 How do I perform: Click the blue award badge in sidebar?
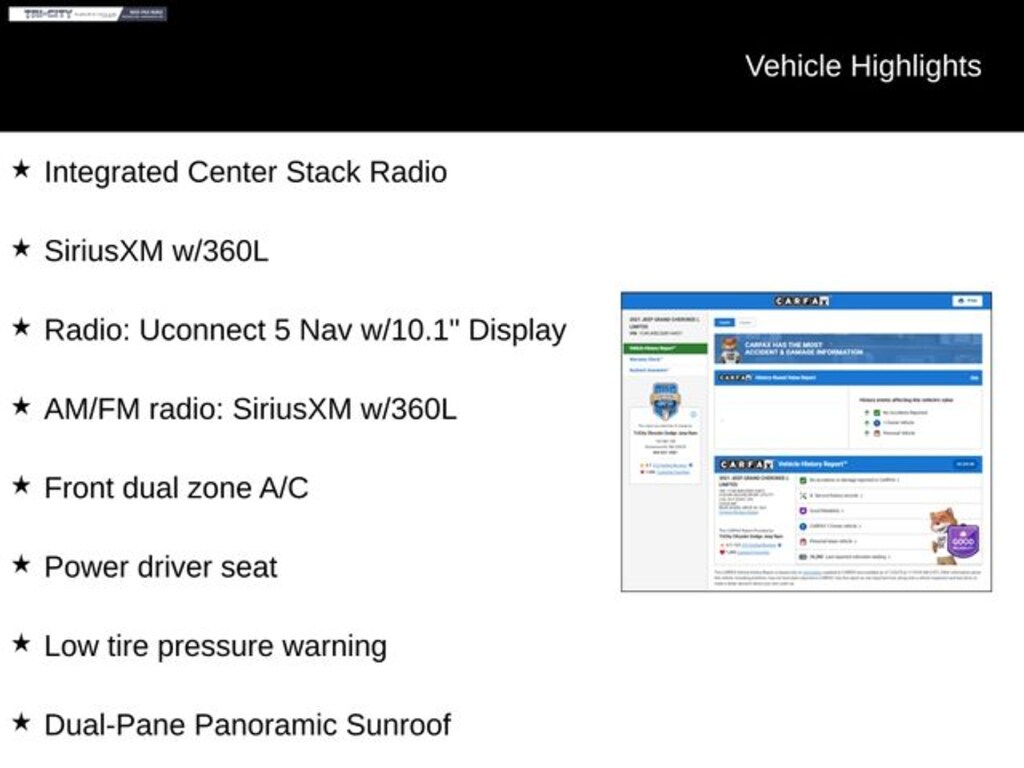(665, 399)
